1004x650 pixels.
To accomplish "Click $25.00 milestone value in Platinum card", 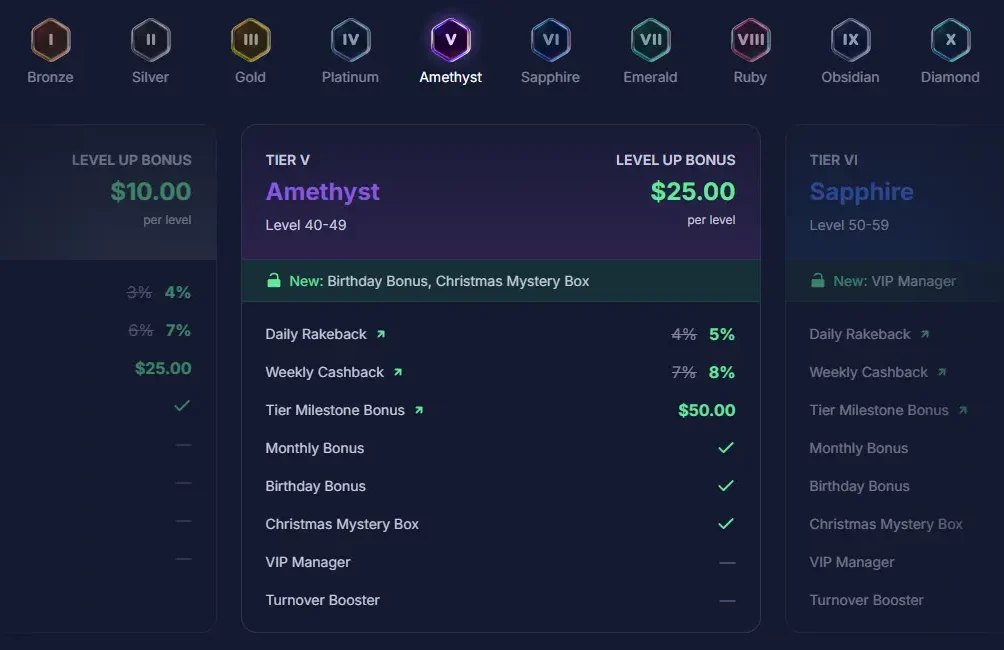I will pyautogui.click(x=163, y=368).
